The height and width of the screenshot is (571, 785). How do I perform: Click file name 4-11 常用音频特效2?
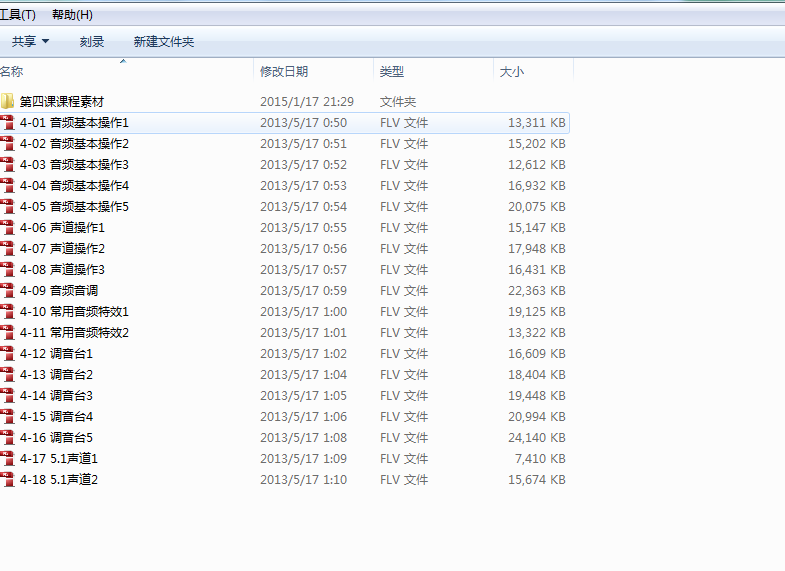74,333
